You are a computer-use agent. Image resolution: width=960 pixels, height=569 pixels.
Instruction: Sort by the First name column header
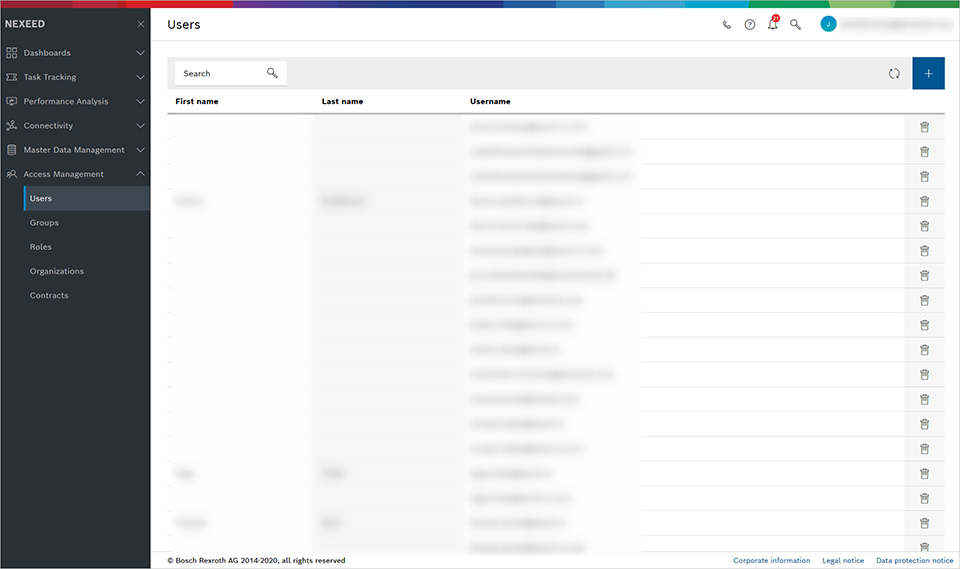click(x=197, y=102)
